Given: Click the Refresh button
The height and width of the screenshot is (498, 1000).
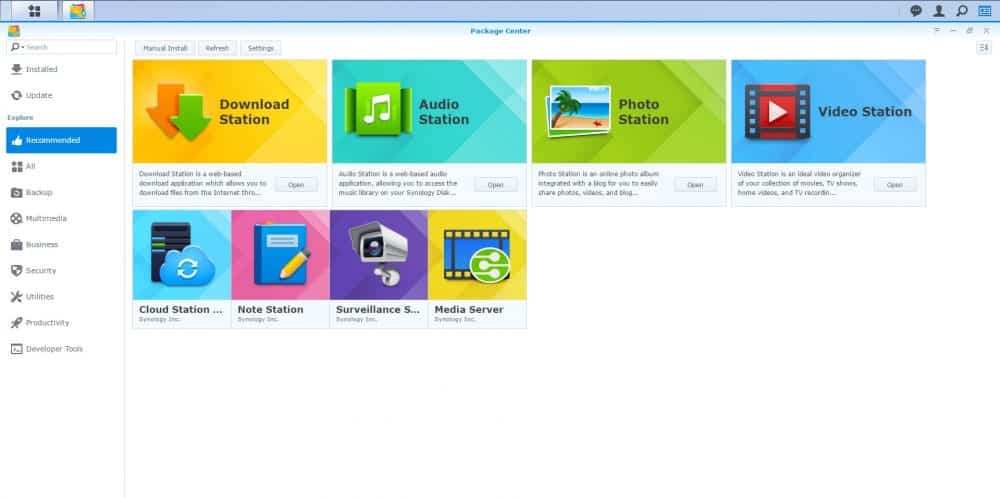Looking at the screenshot, I should pos(217,48).
